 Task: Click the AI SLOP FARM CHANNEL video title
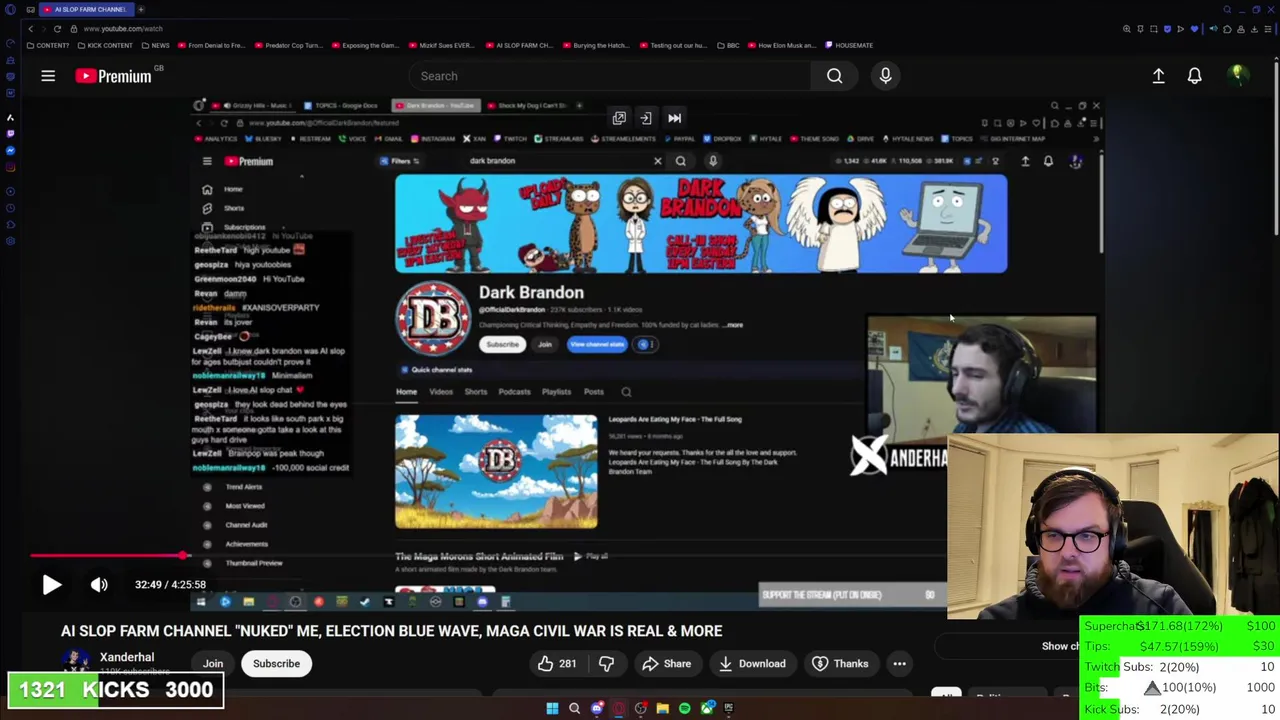click(x=391, y=631)
